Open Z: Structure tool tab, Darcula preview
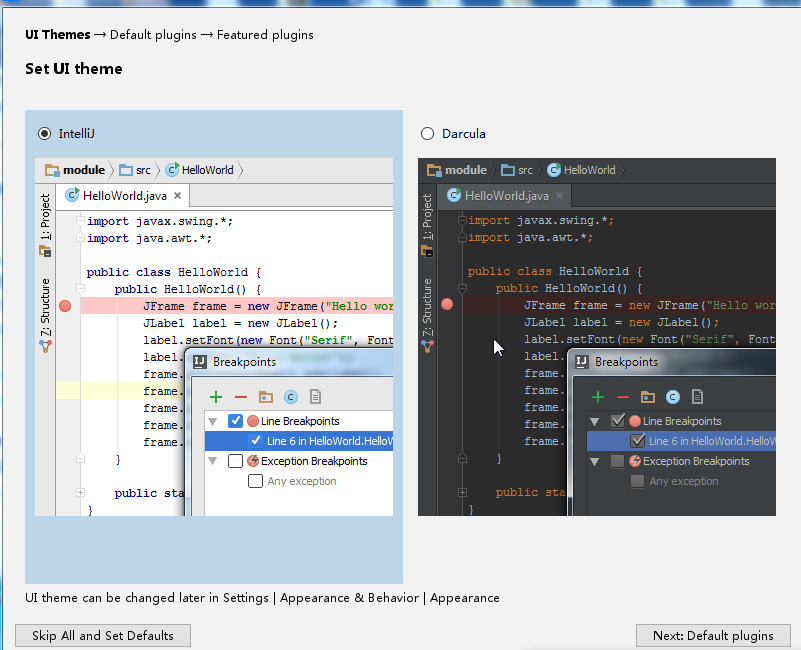This screenshot has width=801, height=650. click(x=428, y=307)
